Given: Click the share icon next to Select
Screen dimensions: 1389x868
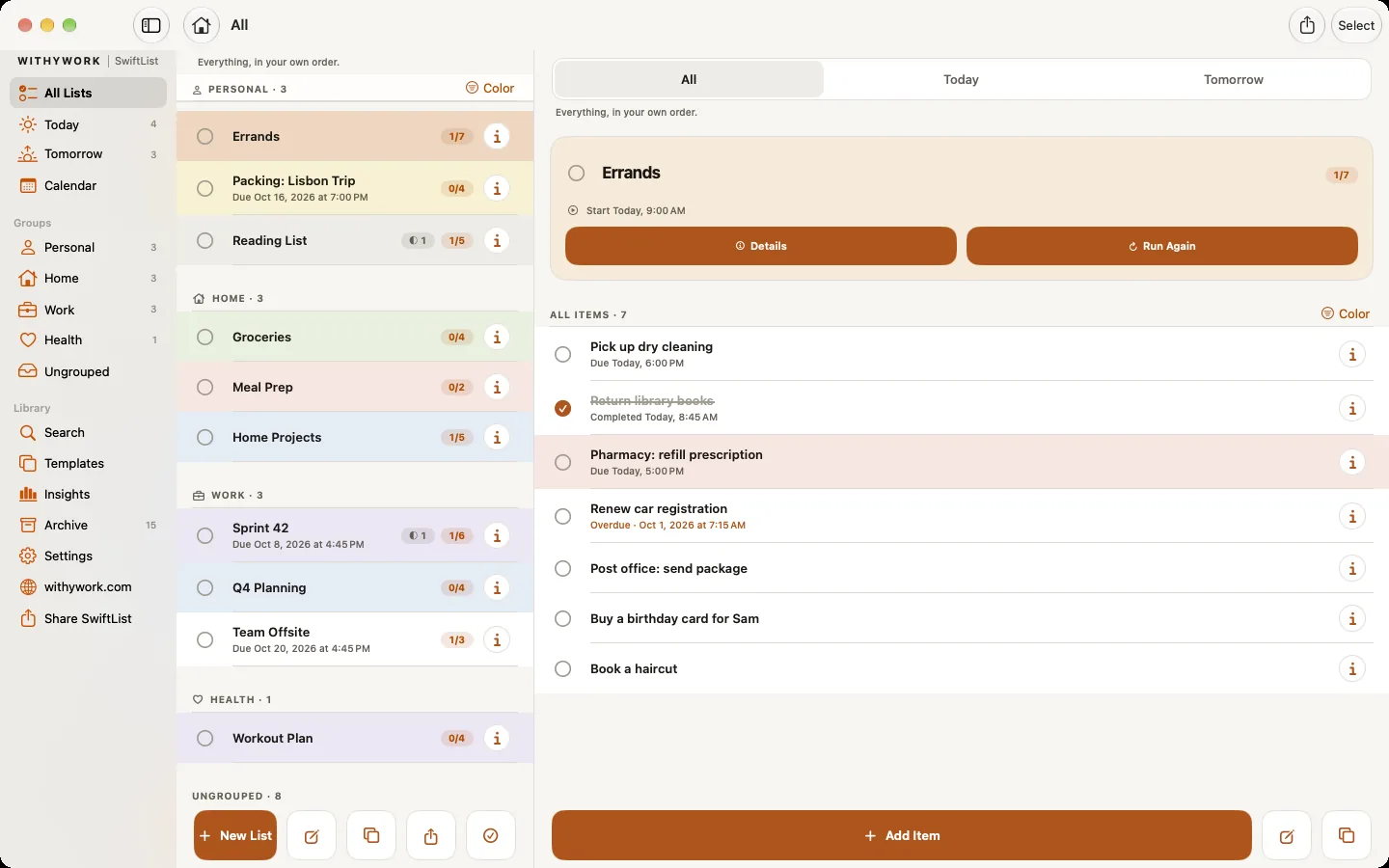Looking at the screenshot, I should pyautogui.click(x=1307, y=25).
